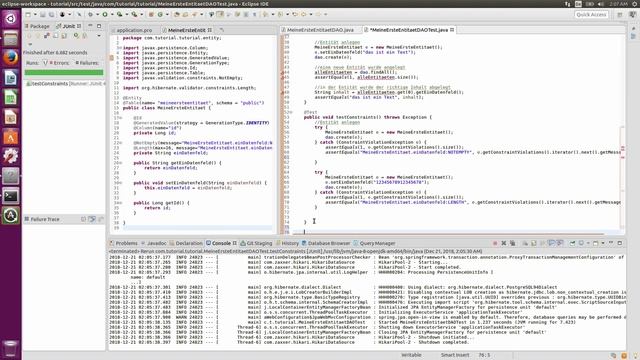Click the Open Type toolbar icon
The height and width of the screenshot is (360, 640).
tap(177, 14)
